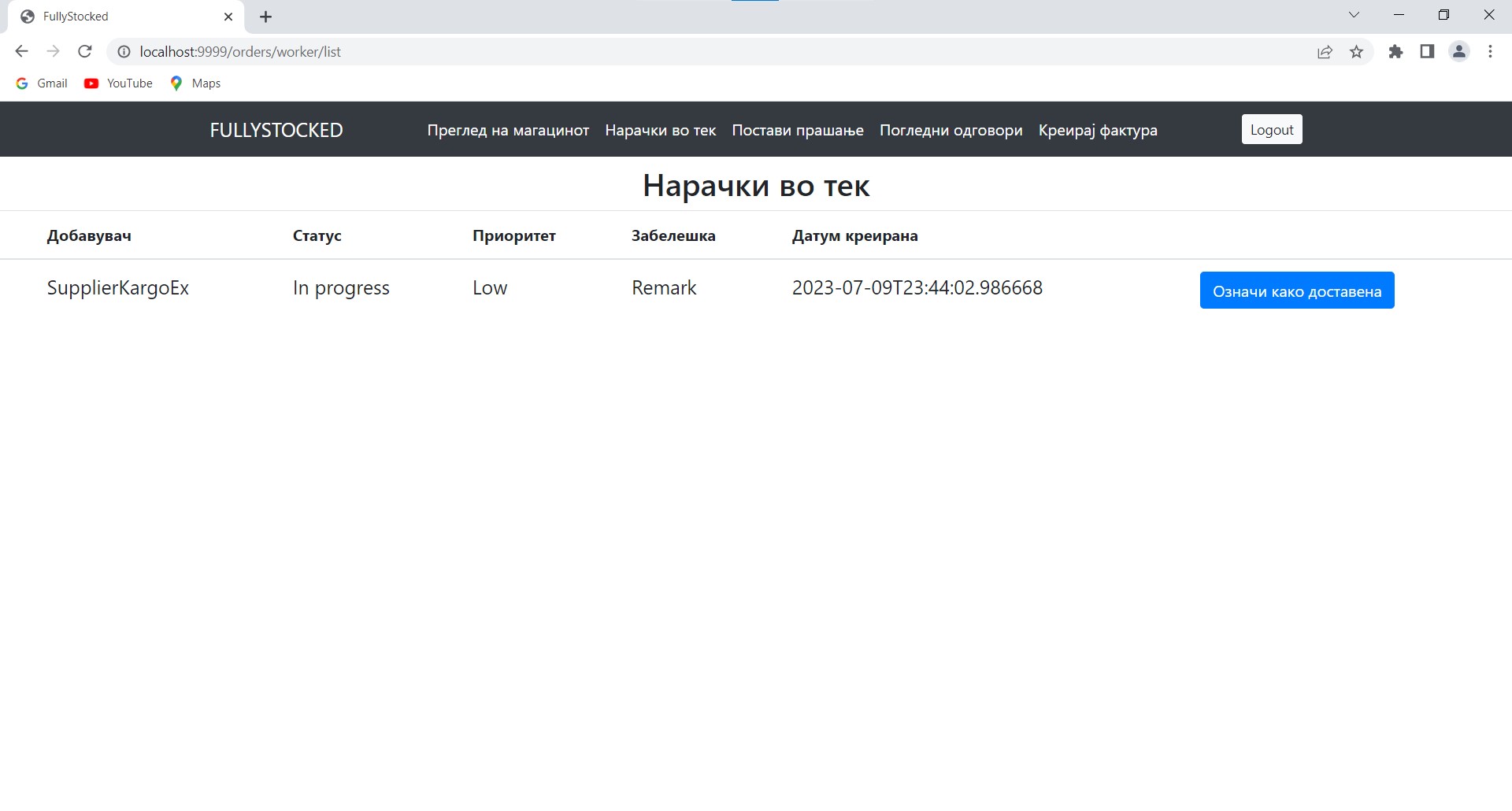Focus the address bar URL field
Image resolution: width=1512 pixels, height=811 pixels.
pyautogui.click(x=630, y=52)
